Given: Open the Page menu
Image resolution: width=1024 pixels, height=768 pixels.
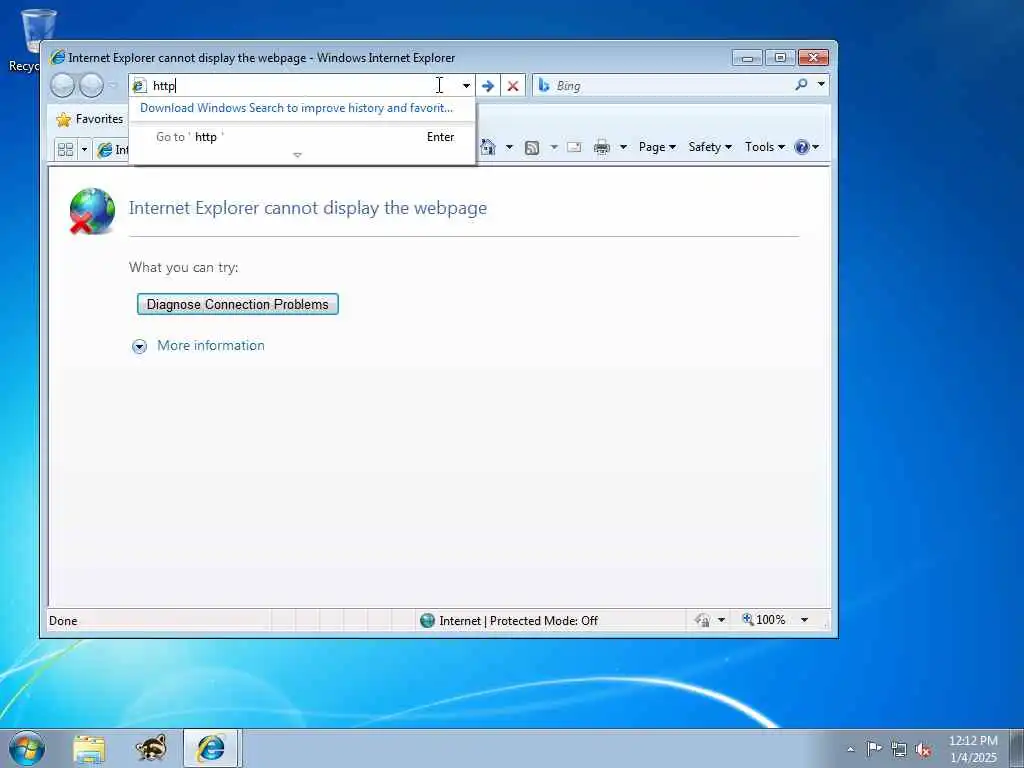Looking at the screenshot, I should coord(657,147).
